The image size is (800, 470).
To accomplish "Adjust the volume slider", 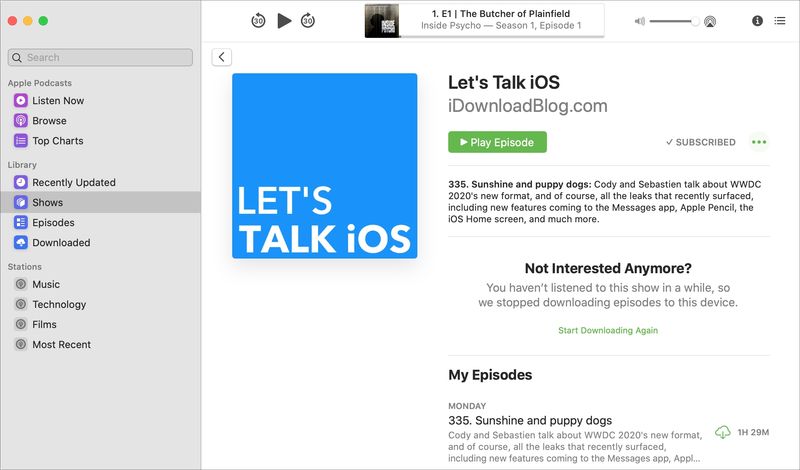I will tap(674, 21).
